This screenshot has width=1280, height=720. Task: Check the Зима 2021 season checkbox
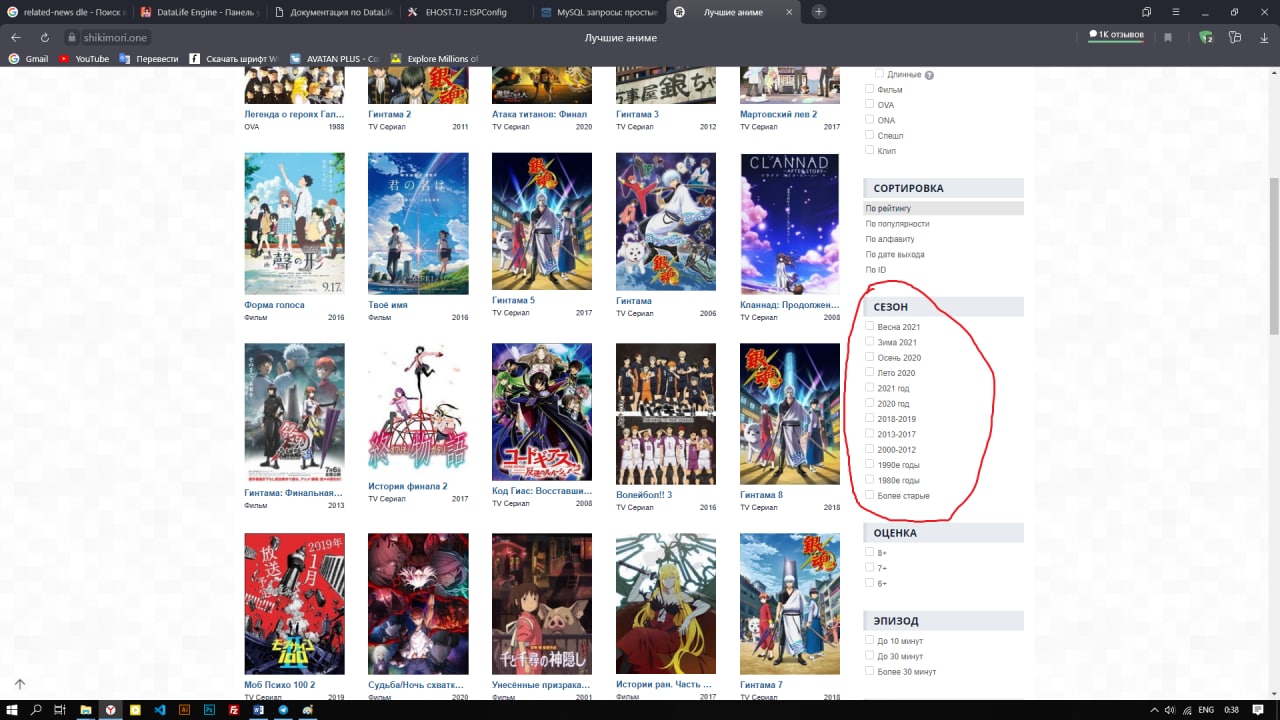[x=870, y=341]
